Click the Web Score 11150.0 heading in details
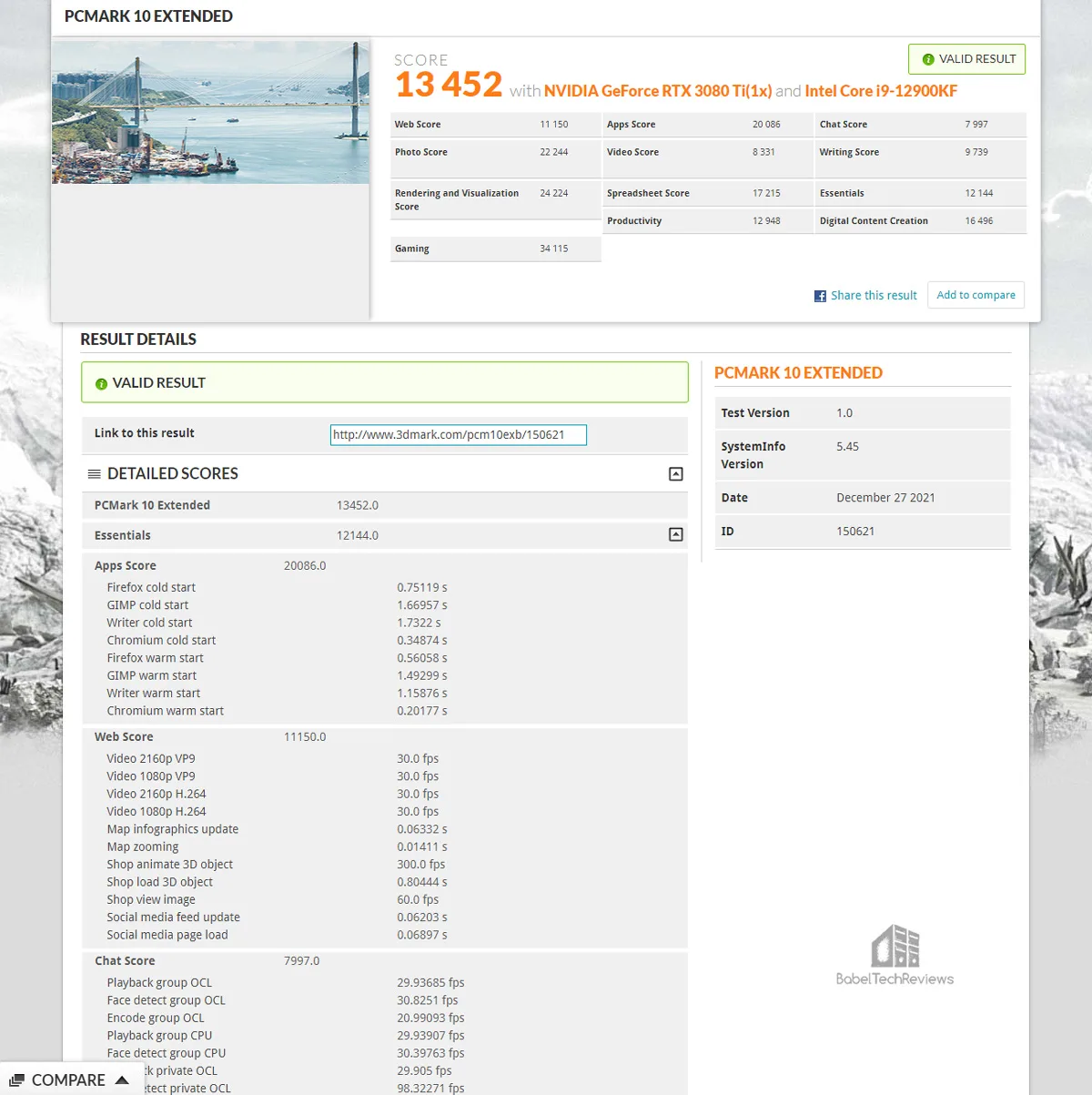Screen dimensions: 1092x1095 pyautogui.click(x=210, y=737)
